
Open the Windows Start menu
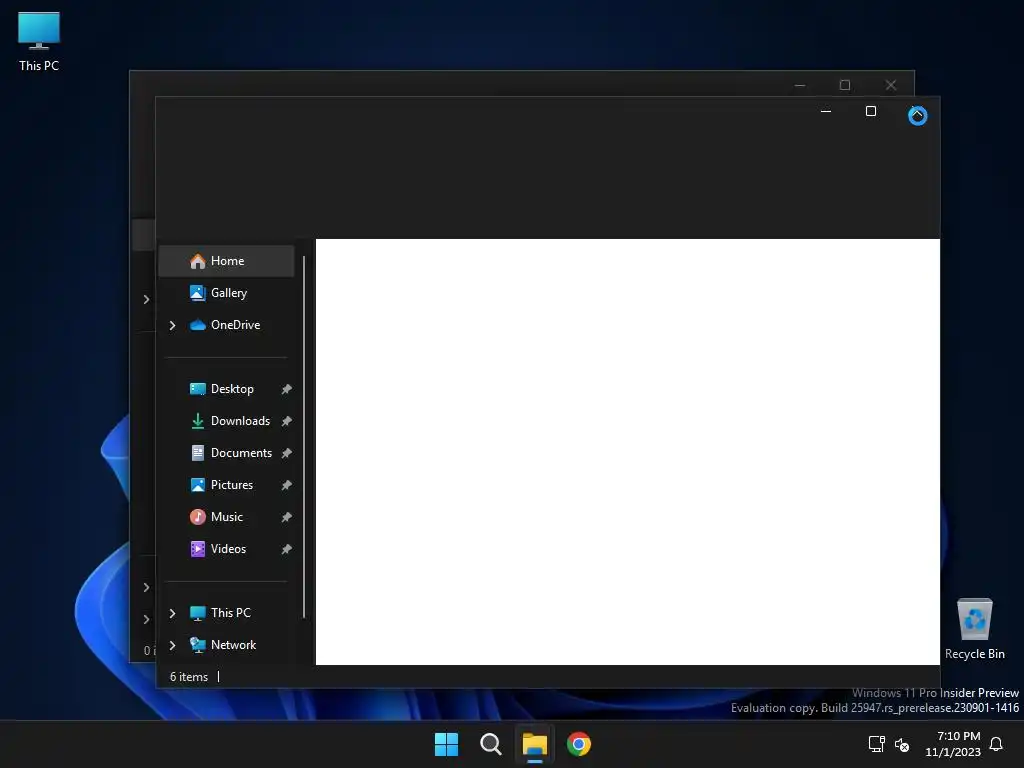pos(447,744)
